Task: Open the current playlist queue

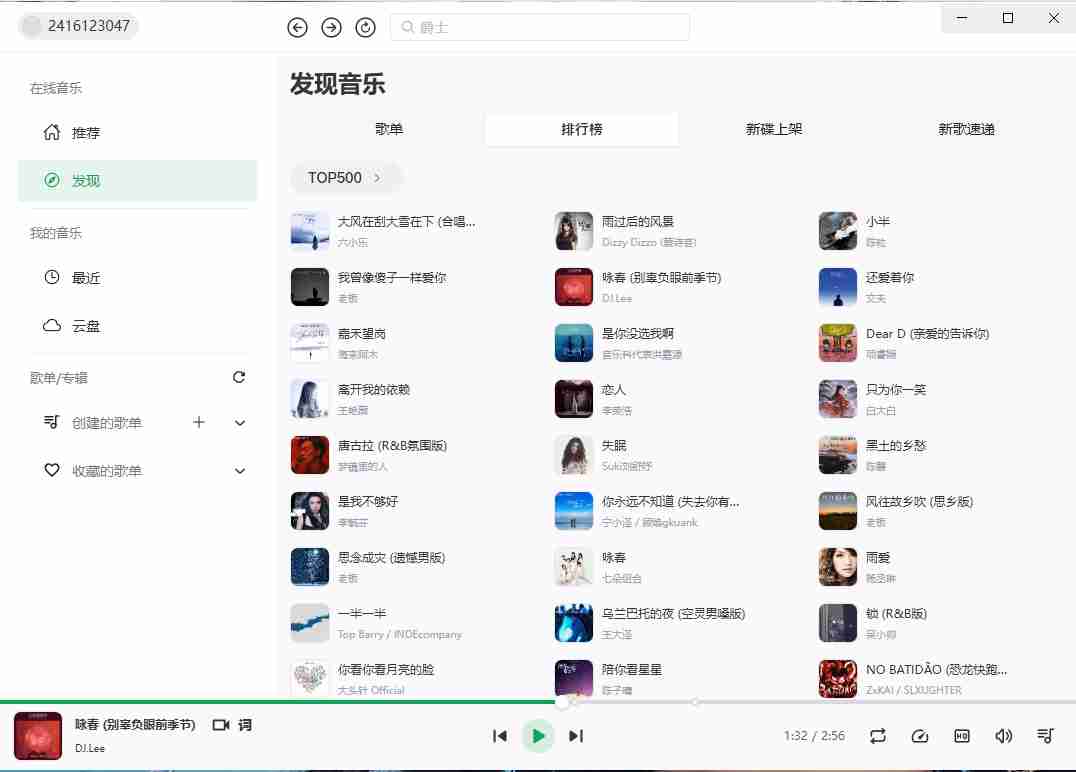Action: pyautogui.click(x=1045, y=736)
